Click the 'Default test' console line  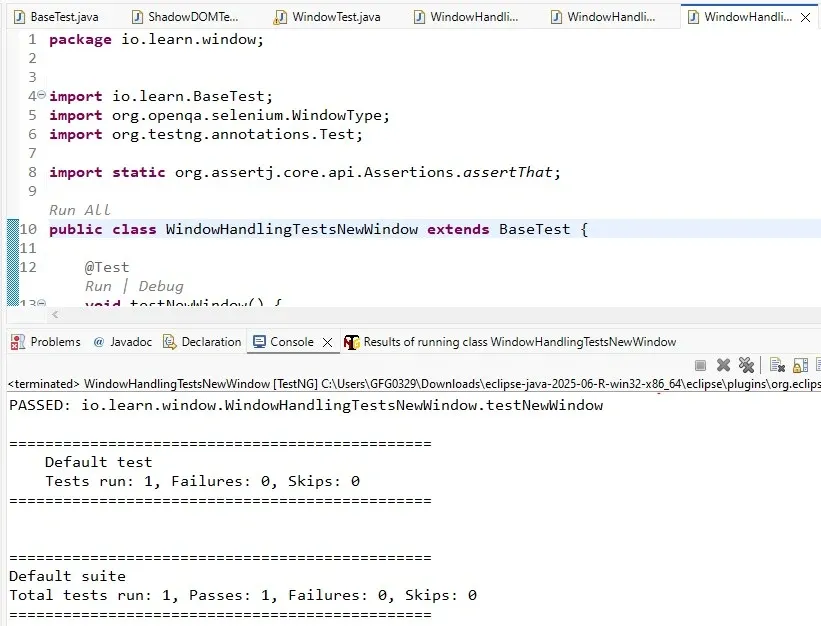[98, 462]
